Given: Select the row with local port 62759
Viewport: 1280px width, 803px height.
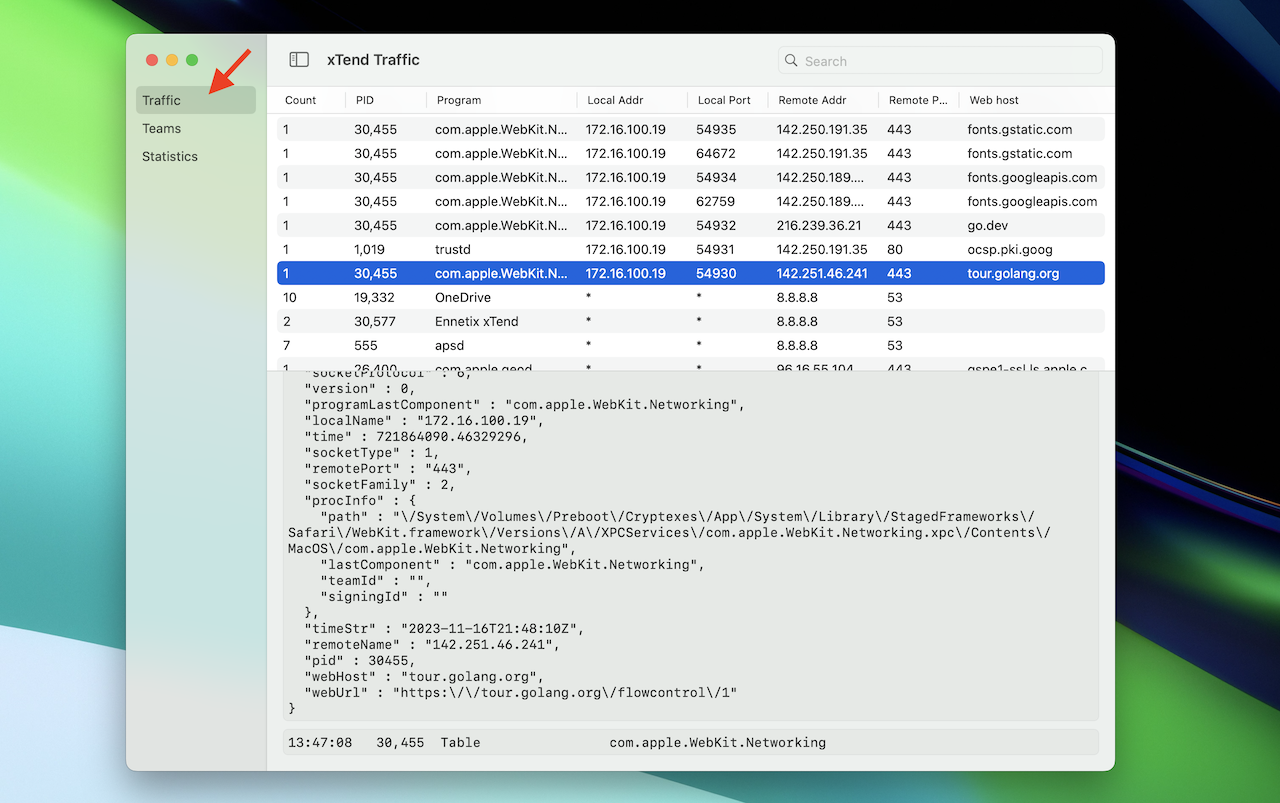Looking at the screenshot, I should [691, 201].
